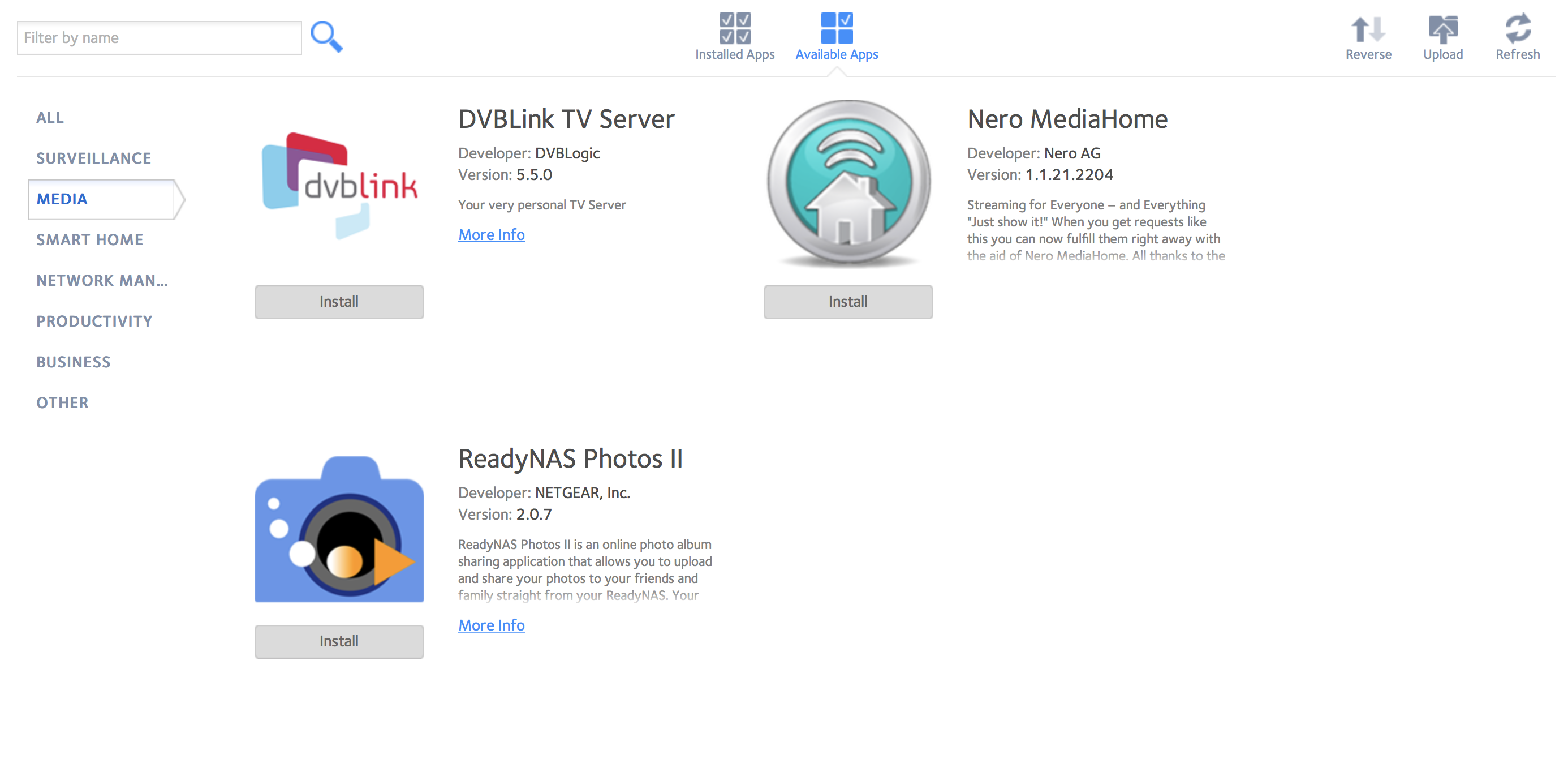Select the Available Apps icon
1568x763 pixels.
tap(837, 29)
